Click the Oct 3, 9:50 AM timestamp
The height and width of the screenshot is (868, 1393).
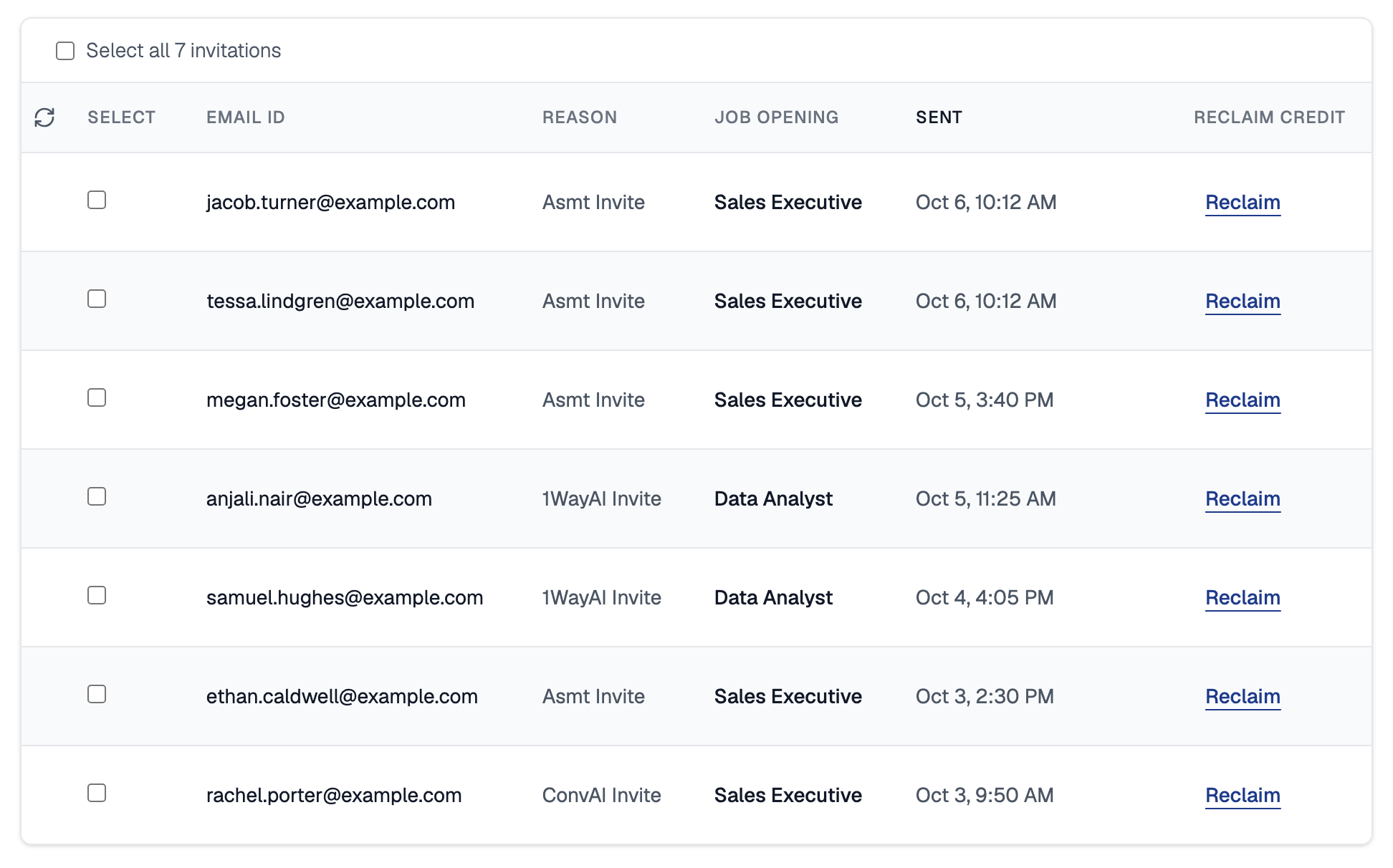(x=985, y=796)
